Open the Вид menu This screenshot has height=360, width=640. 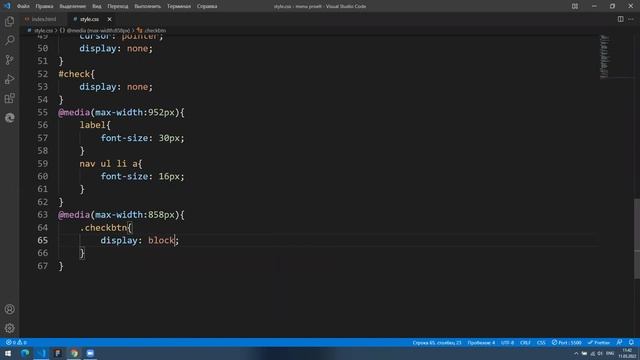[x=97, y=6]
